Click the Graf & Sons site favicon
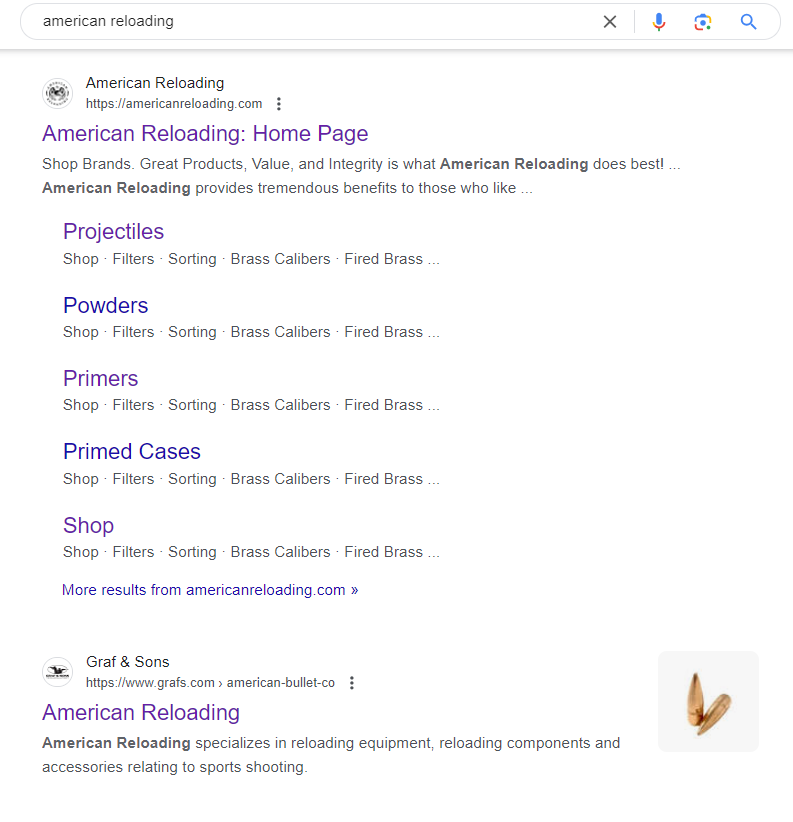The height and width of the screenshot is (822, 793). pos(57,672)
